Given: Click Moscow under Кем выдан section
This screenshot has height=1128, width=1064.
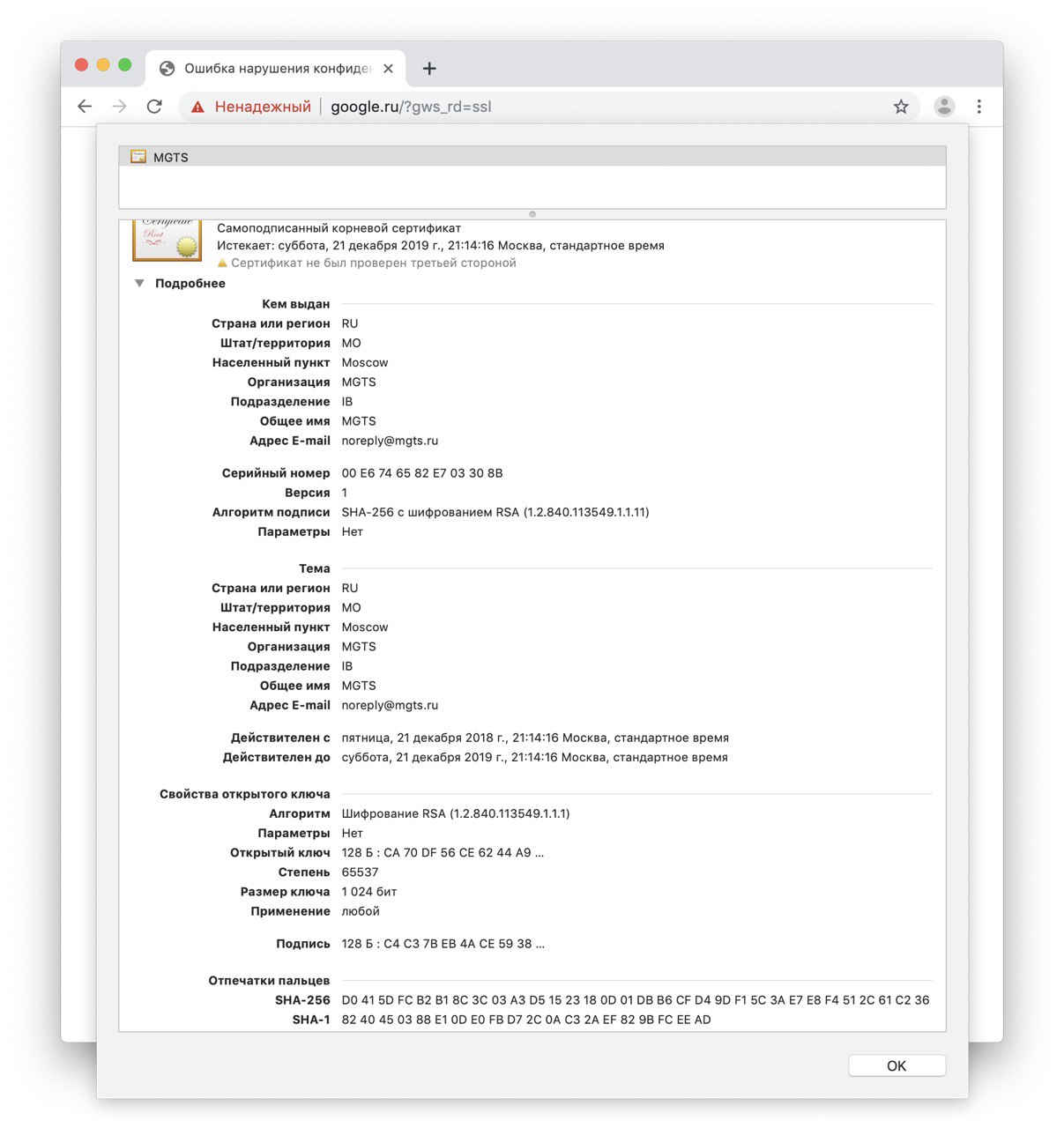Looking at the screenshot, I should (365, 362).
